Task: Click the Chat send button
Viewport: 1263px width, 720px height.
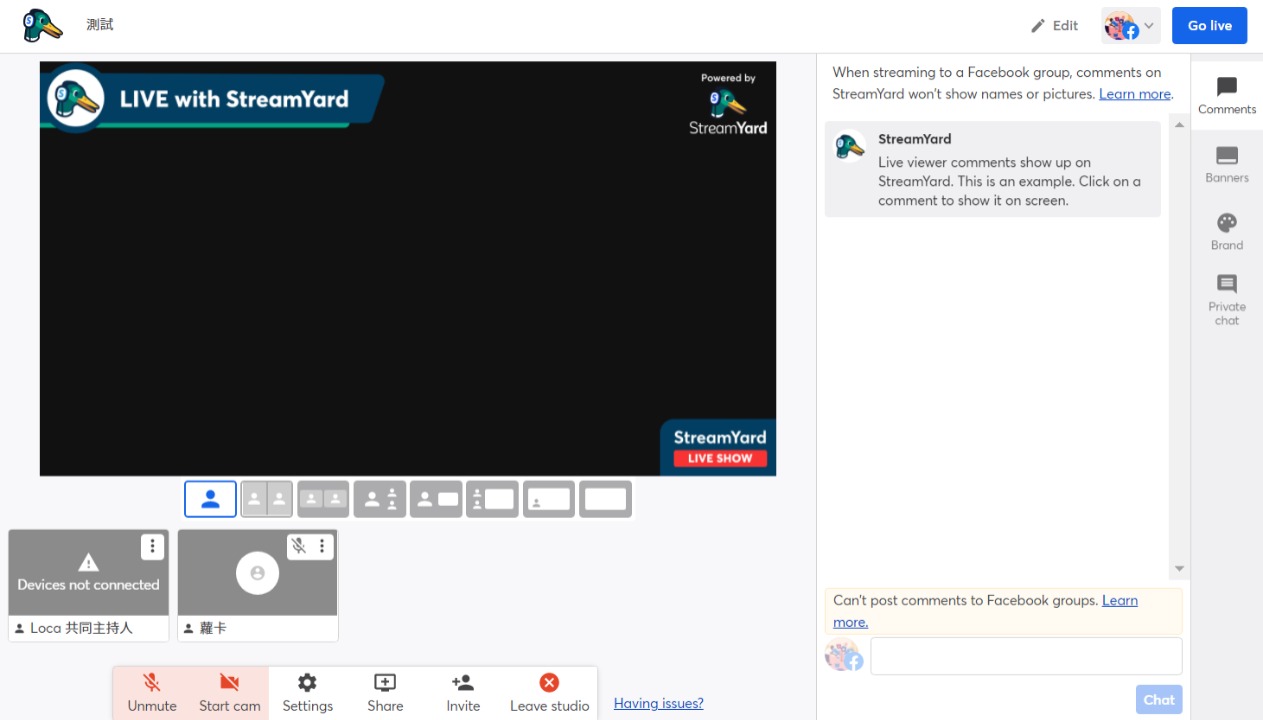Action: [1159, 700]
